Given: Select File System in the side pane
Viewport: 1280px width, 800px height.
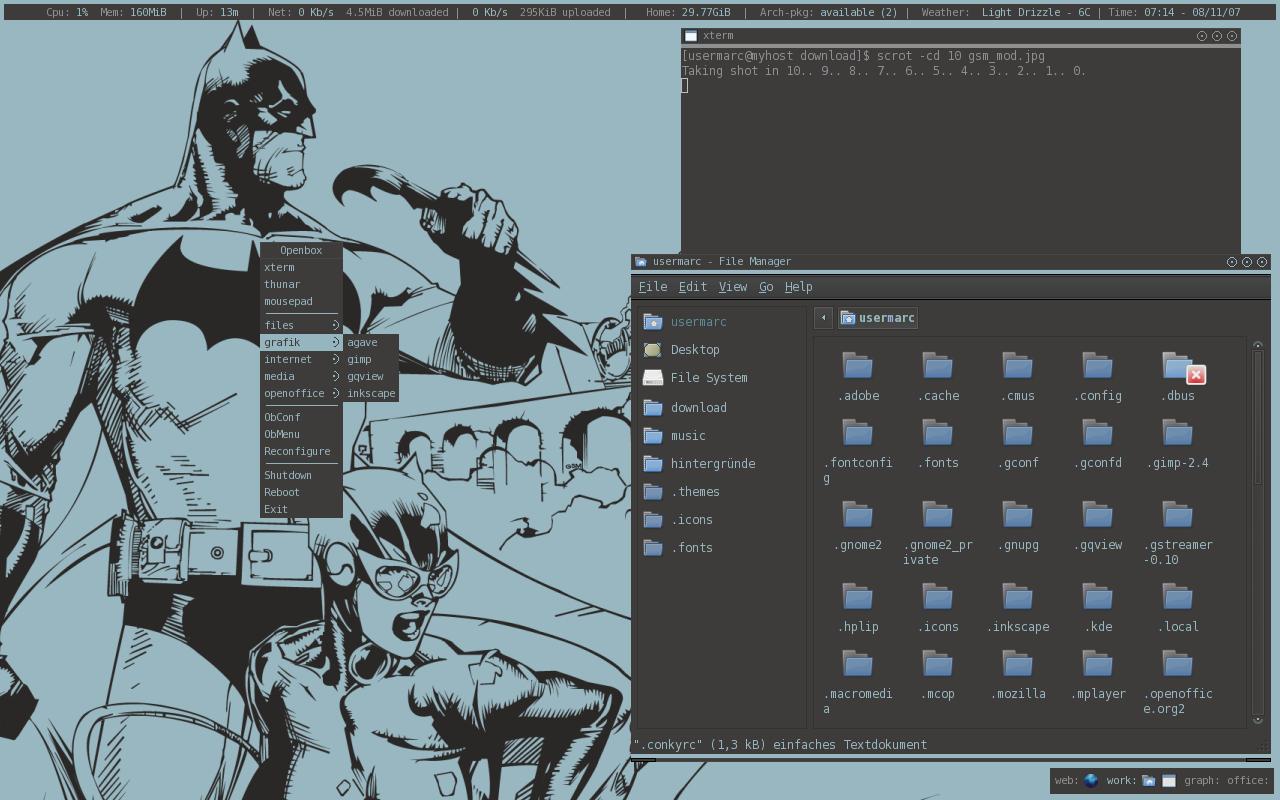Looking at the screenshot, I should click(x=721, y=378).
